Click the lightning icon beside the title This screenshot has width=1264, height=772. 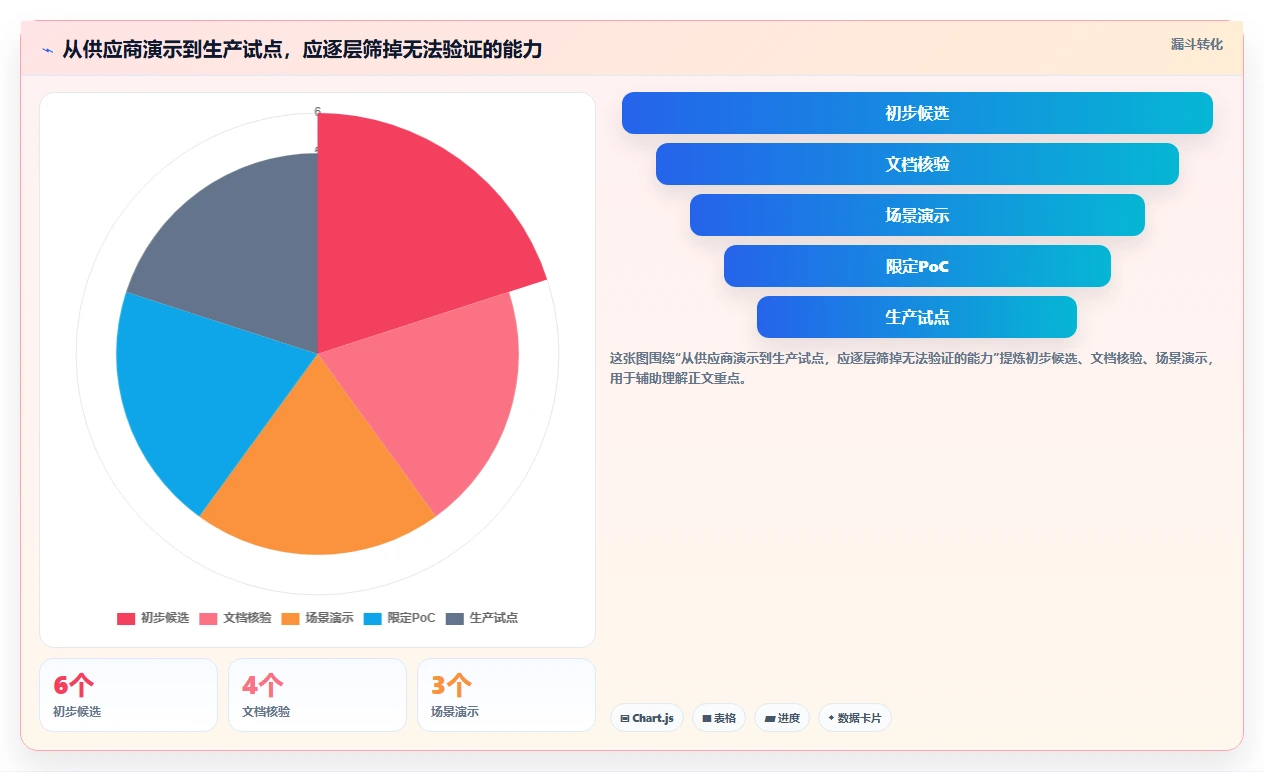tap(47, 49)
